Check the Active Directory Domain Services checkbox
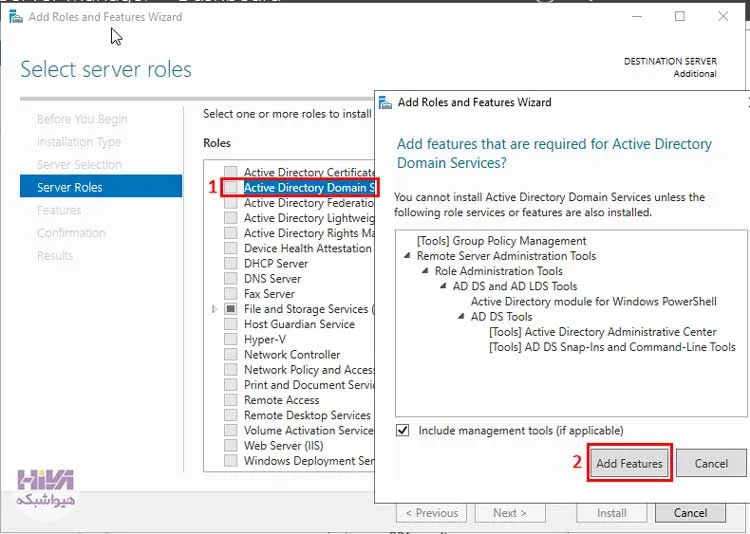Screen dimensions: 750x534 pyautogui.click(x=231, y=187)
